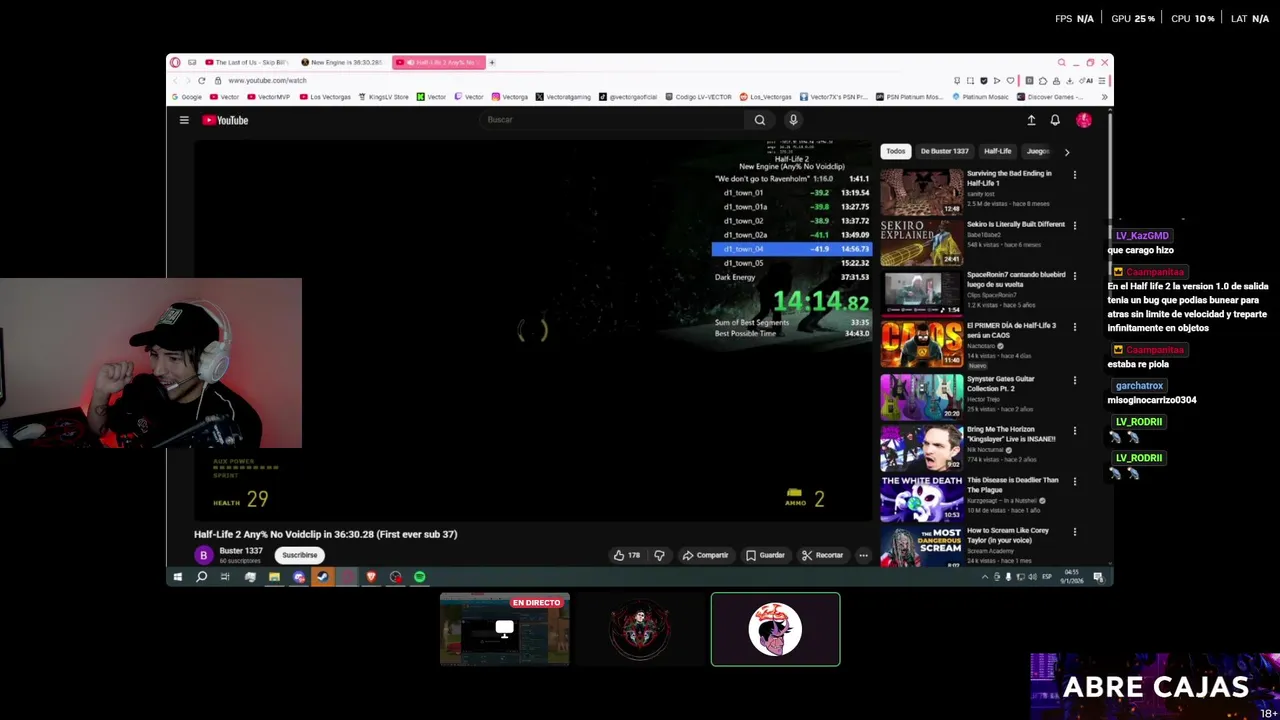The height and width of the screenshot is (720, 1280).
Task: Subscribe with the Suscribirse button
Action: pos(299,555)
